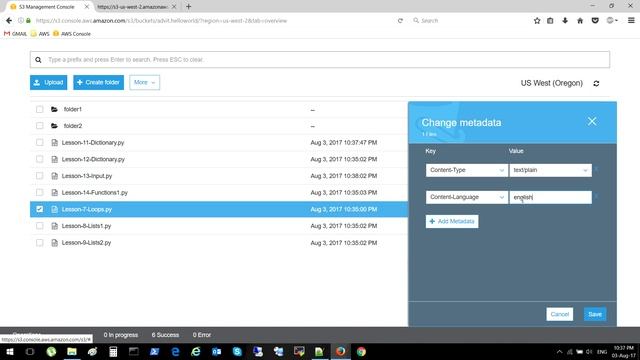Viewport: 640px width, 360px height.
Task: Click the 0 Error status entry
Action: click(202, 335)
